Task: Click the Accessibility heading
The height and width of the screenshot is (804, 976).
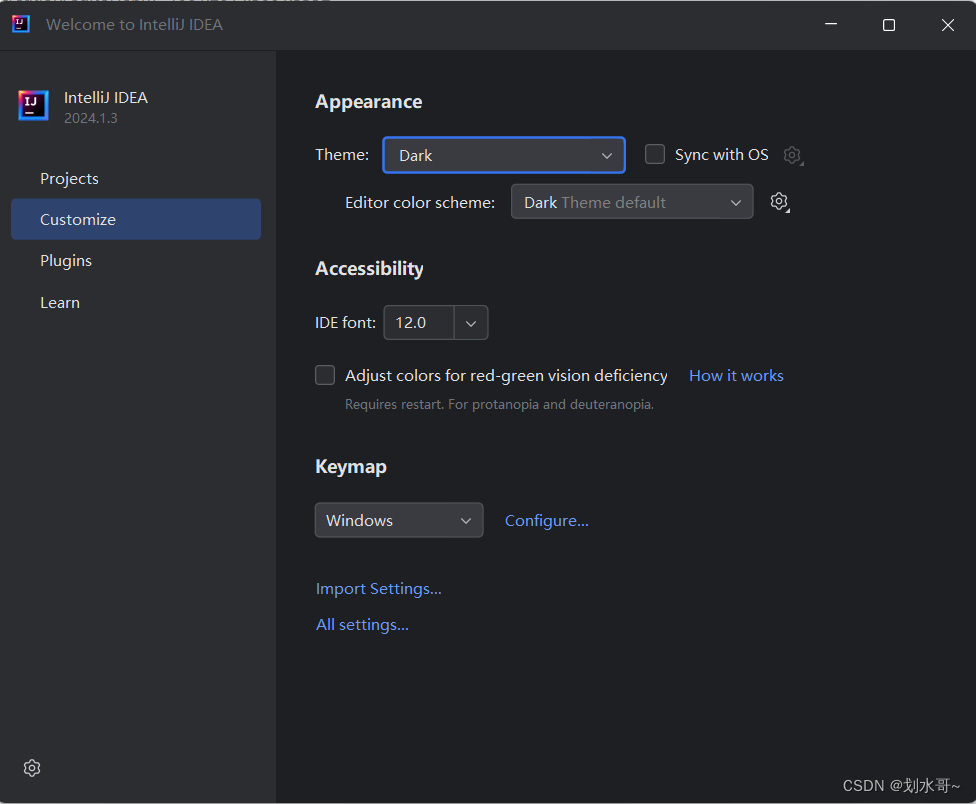Action: tap(369, 268)
